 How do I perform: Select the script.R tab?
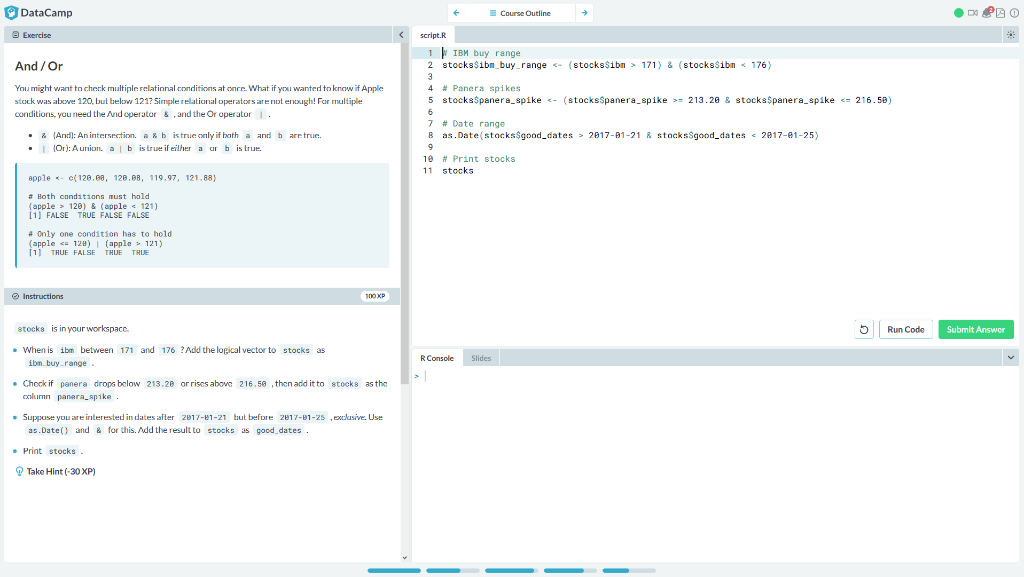433,34
